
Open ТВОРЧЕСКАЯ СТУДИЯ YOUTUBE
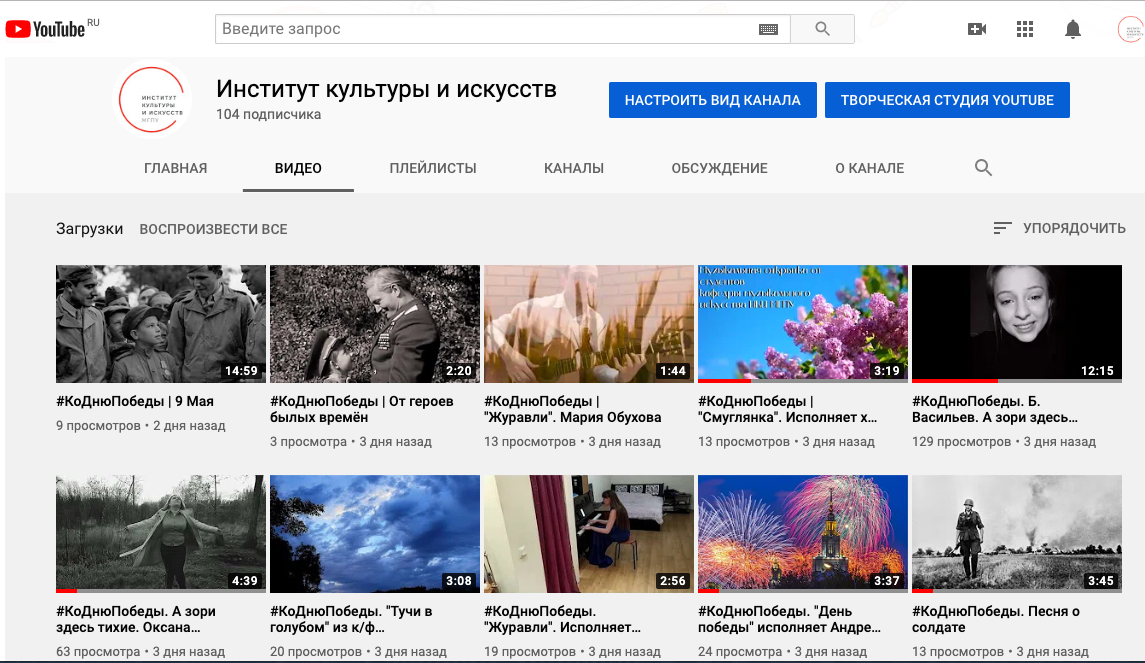(x=947, y=100)
